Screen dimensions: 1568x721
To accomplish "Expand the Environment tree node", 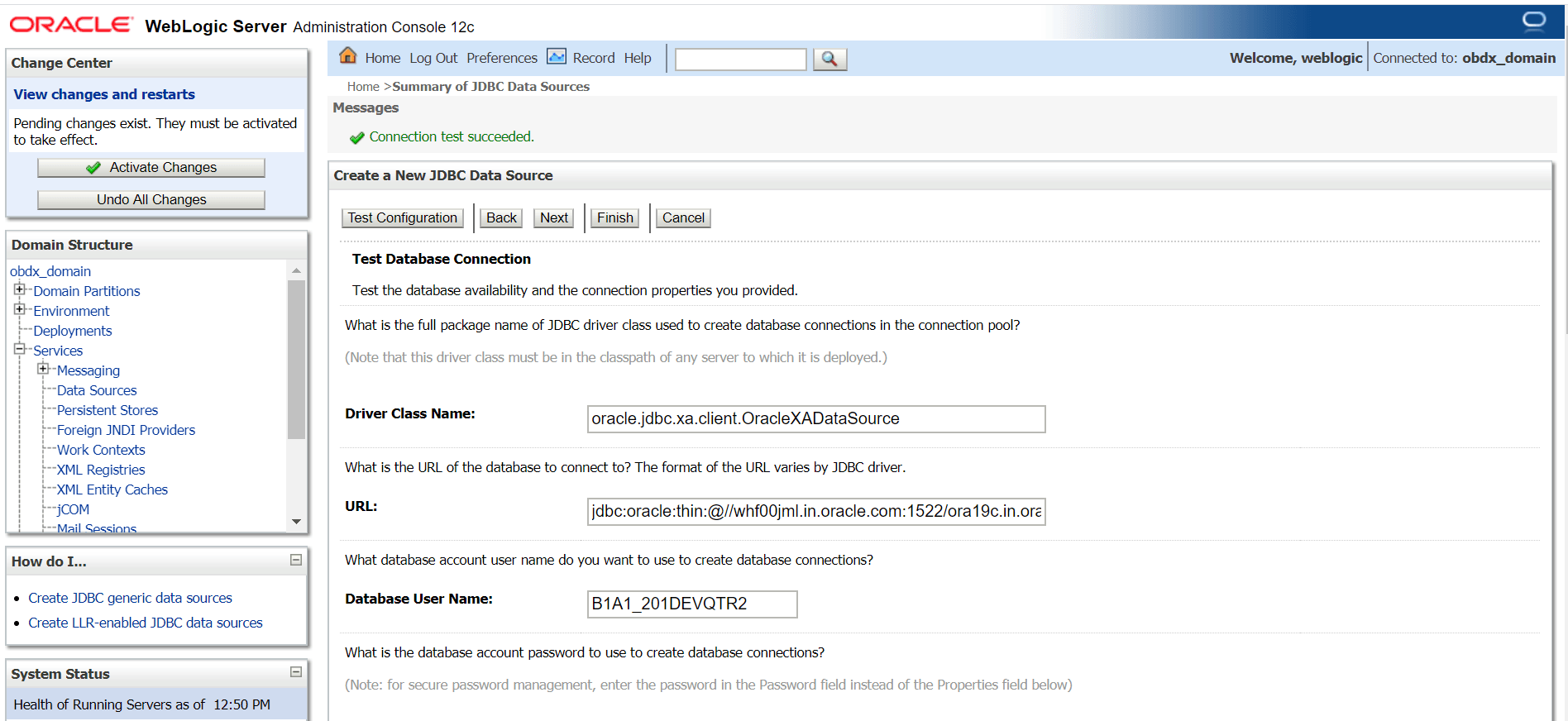I will click(x=19, y=309).
